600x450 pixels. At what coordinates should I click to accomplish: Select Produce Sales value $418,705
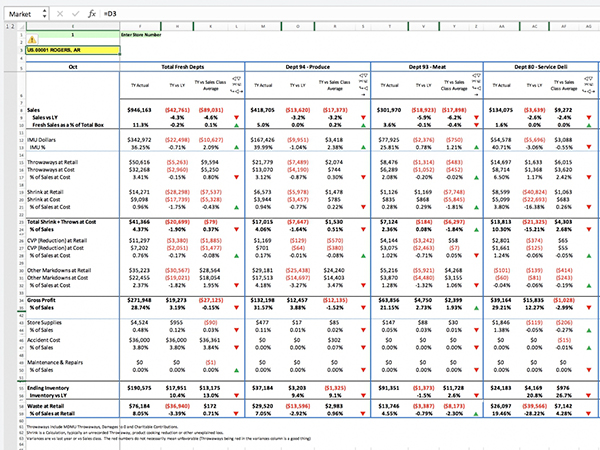[263, 110]
